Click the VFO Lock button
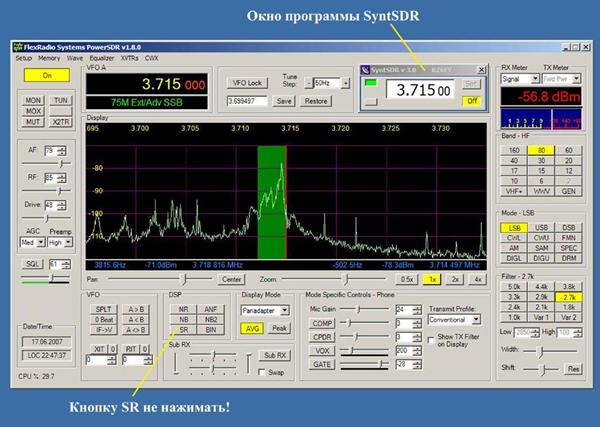600x427 pixels. point(247,83)
